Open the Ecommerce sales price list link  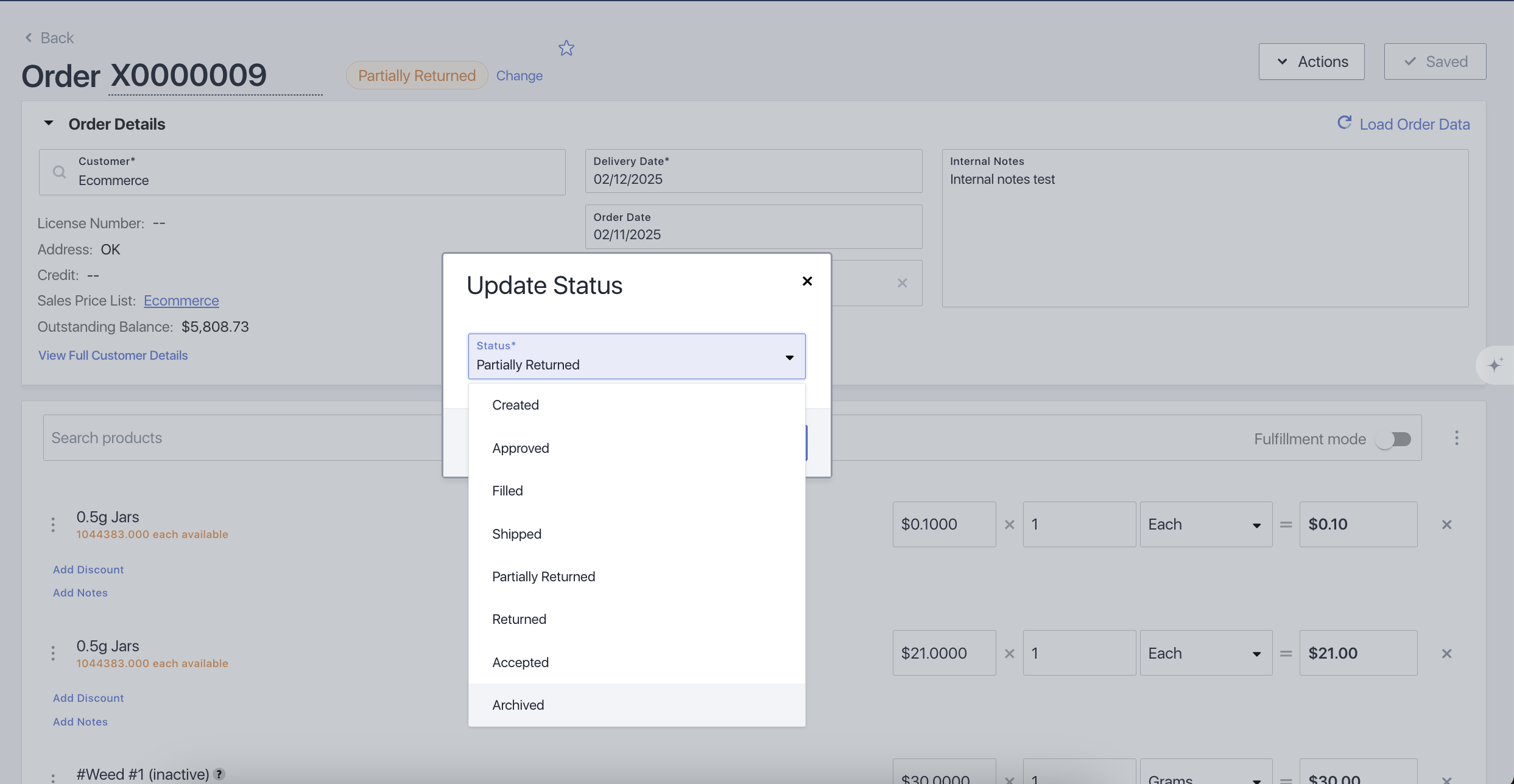tap(181, 301)
